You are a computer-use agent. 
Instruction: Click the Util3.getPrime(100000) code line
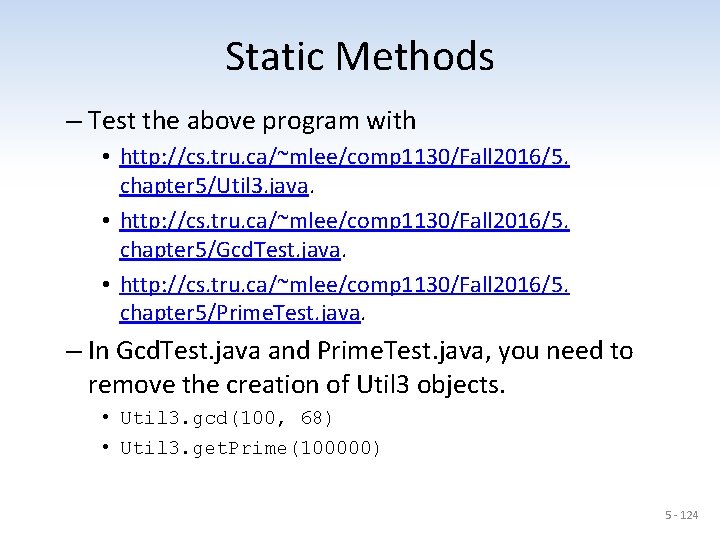pyautogui.click(x=250, y=448)
